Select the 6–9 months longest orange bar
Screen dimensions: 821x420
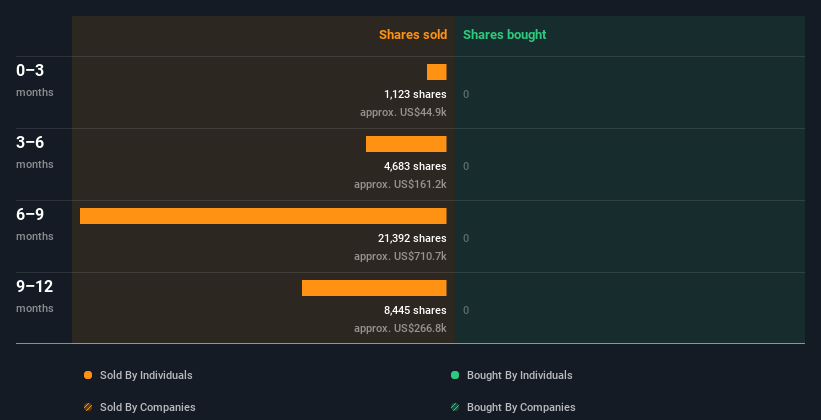tap(263, 216)
